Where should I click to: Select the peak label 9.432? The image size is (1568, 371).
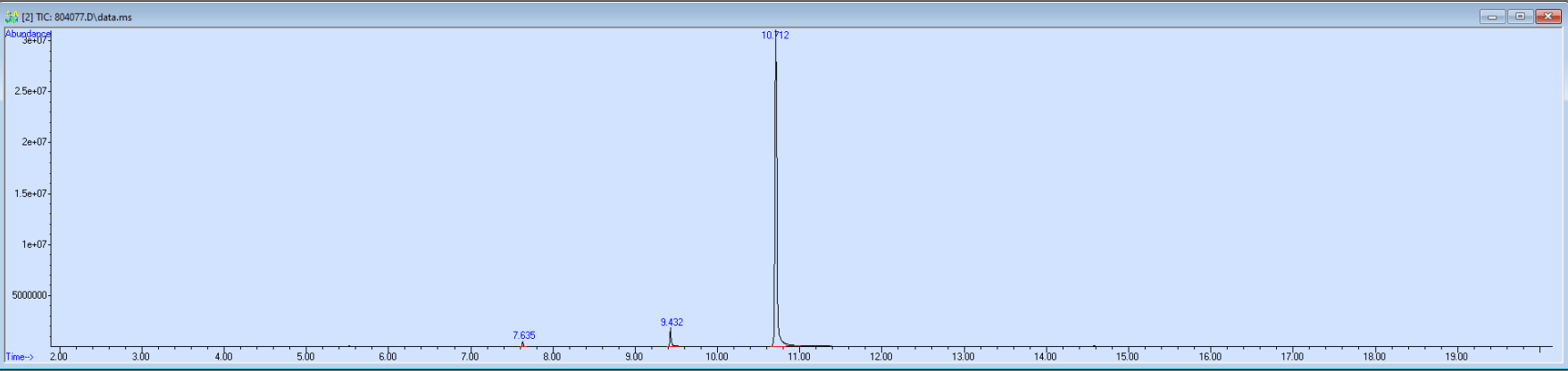[x=671, y=322]
